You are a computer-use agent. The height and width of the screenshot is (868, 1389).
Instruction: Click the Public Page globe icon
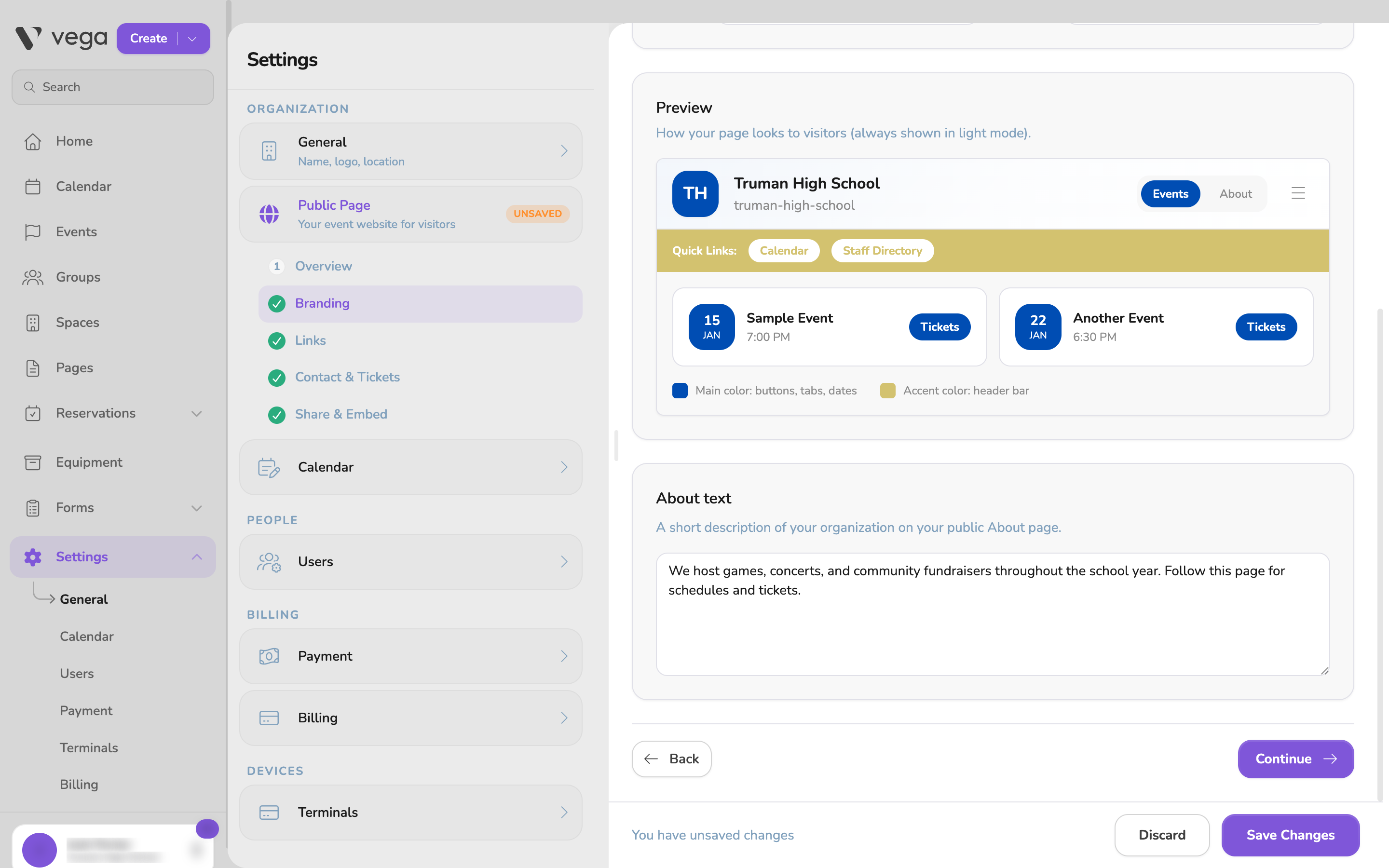pyautogui.click(x=269, y=214)
